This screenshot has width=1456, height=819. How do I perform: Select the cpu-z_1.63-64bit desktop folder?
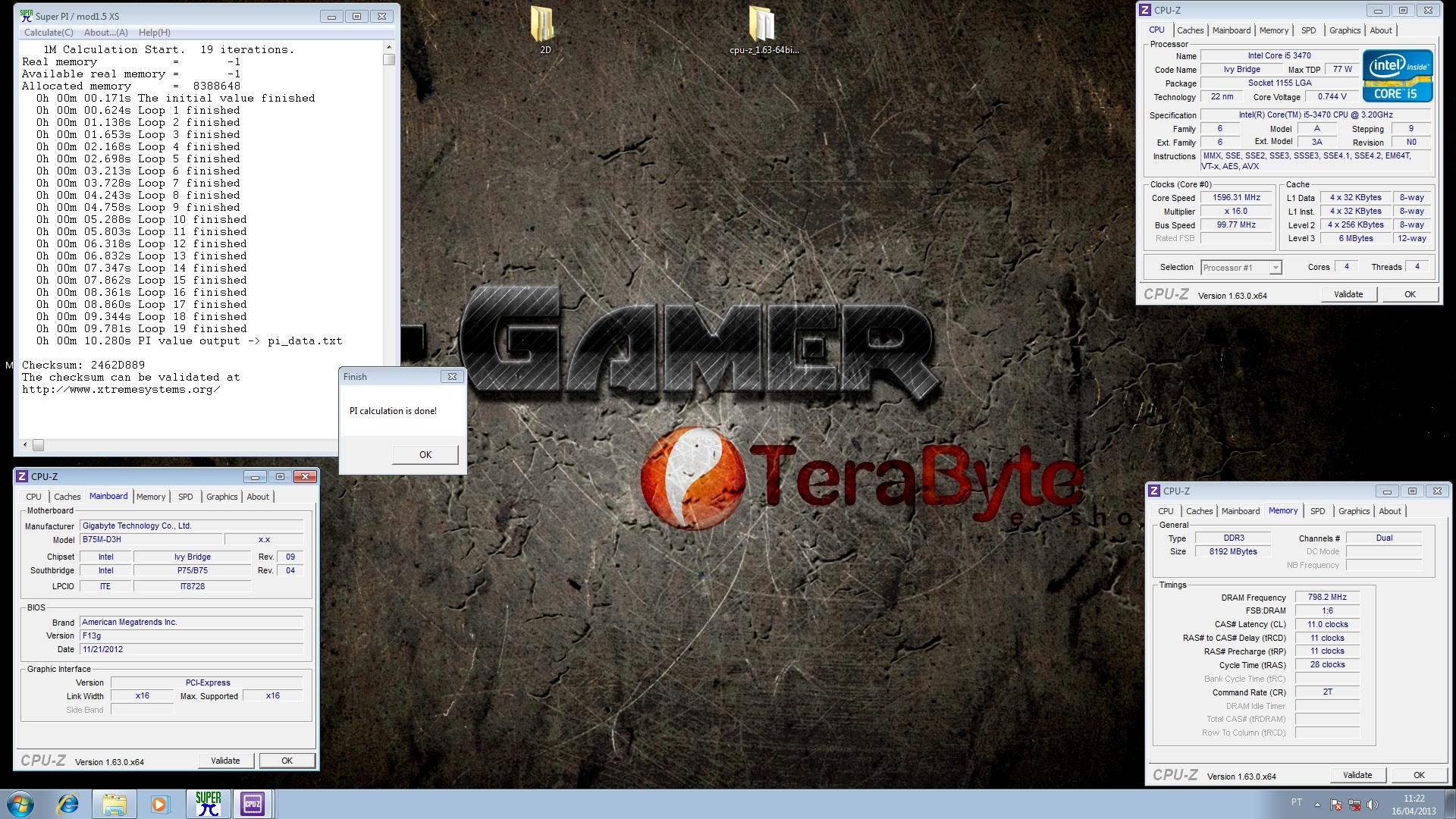click(x=764, y=30)
